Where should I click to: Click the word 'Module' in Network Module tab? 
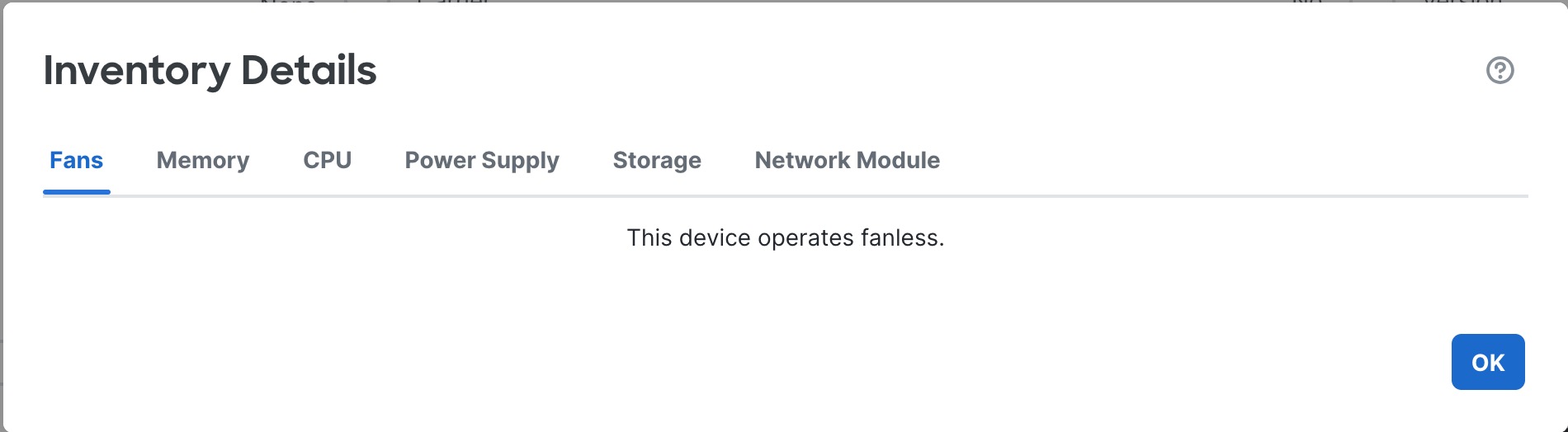(x=898, y=160)
